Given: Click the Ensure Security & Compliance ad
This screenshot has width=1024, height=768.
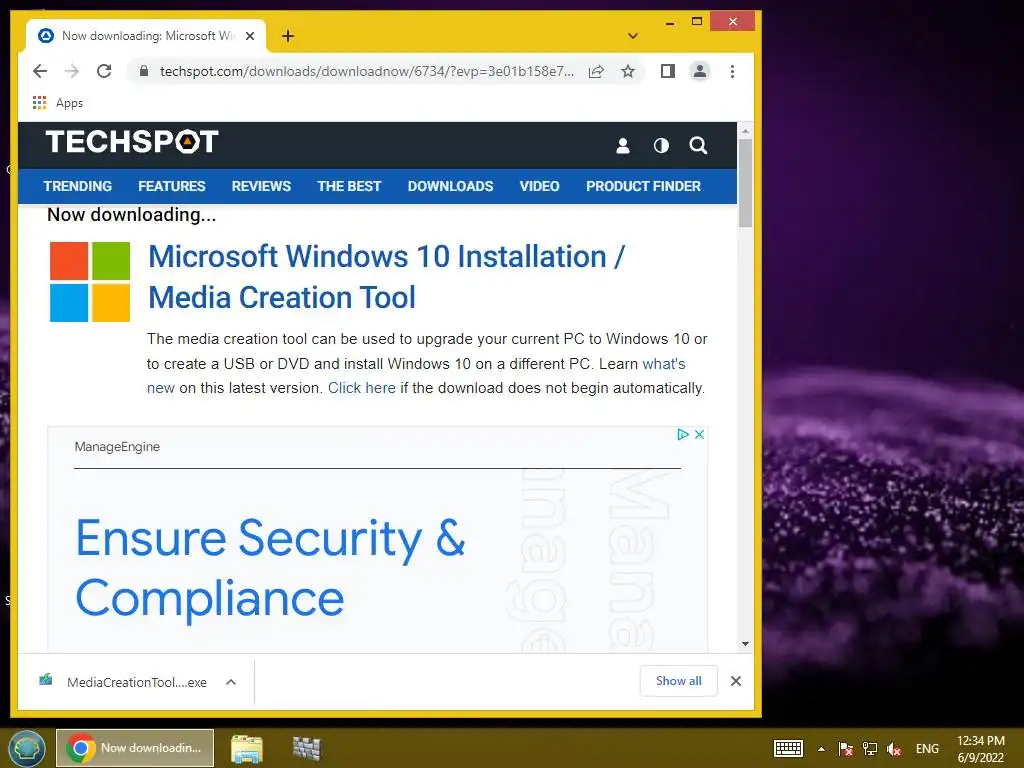Looking at the screenshot, I should pyautogui.click(x=270, y=567).
